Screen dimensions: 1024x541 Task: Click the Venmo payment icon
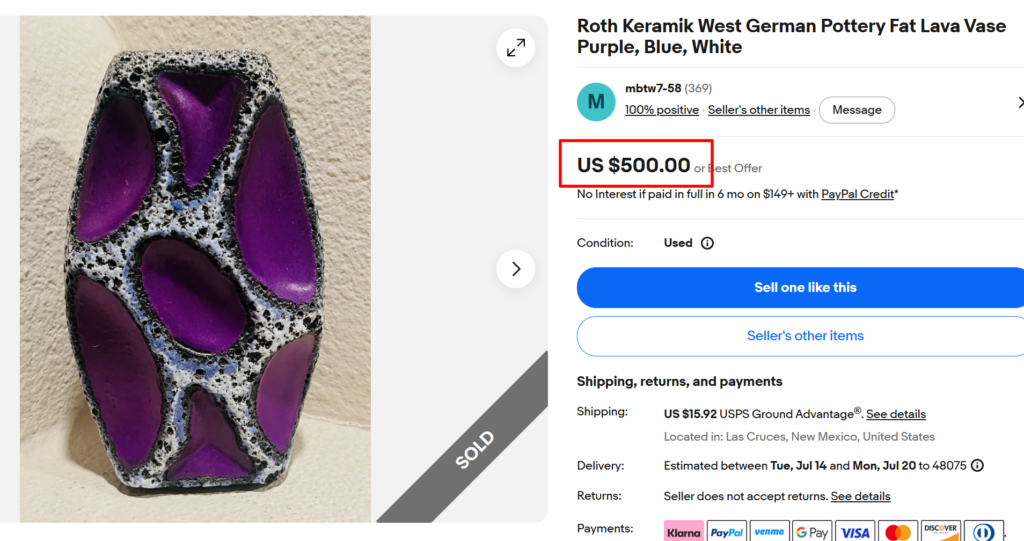click(x=769, y=532)
